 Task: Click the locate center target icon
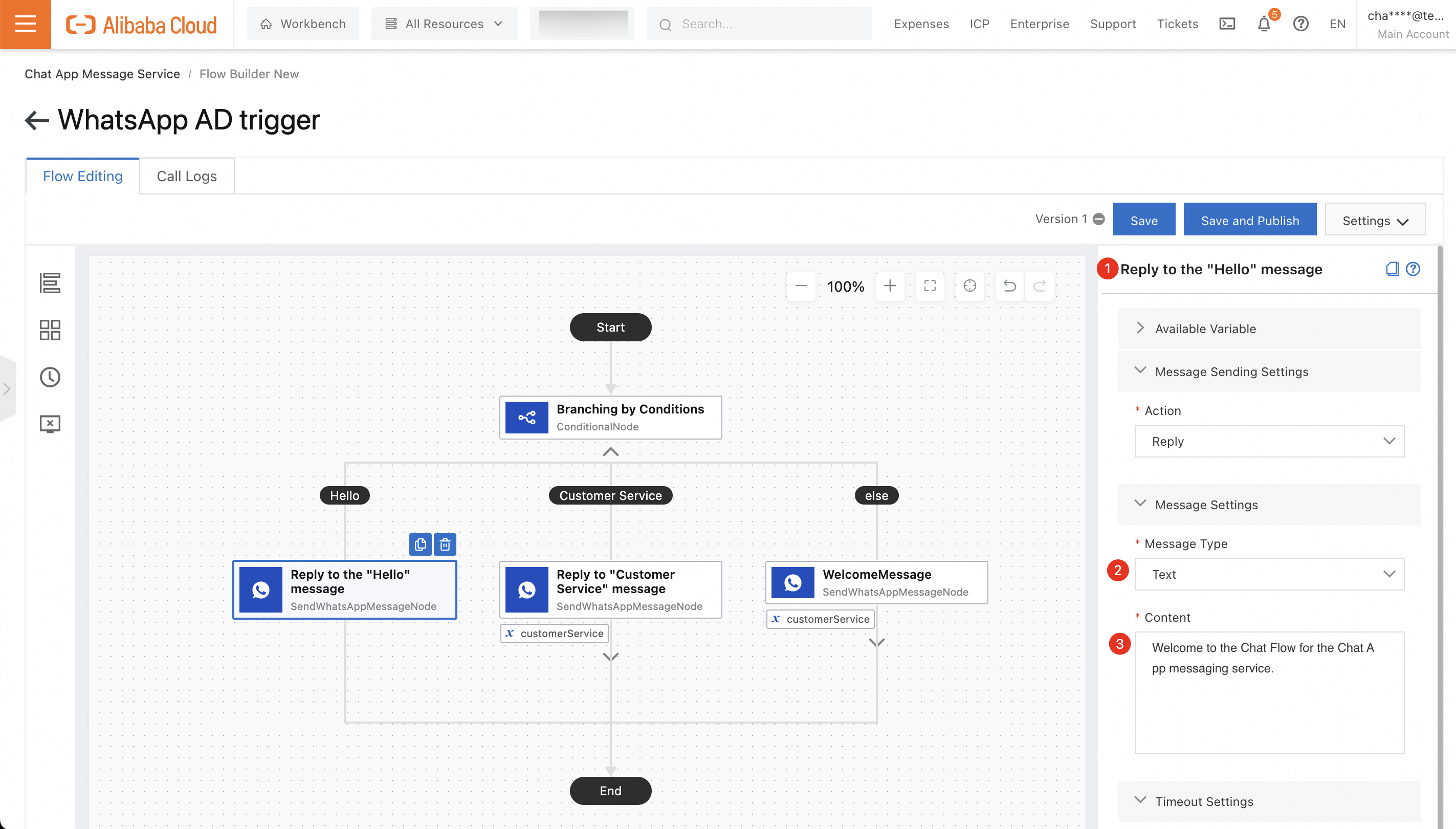point(970,286)
